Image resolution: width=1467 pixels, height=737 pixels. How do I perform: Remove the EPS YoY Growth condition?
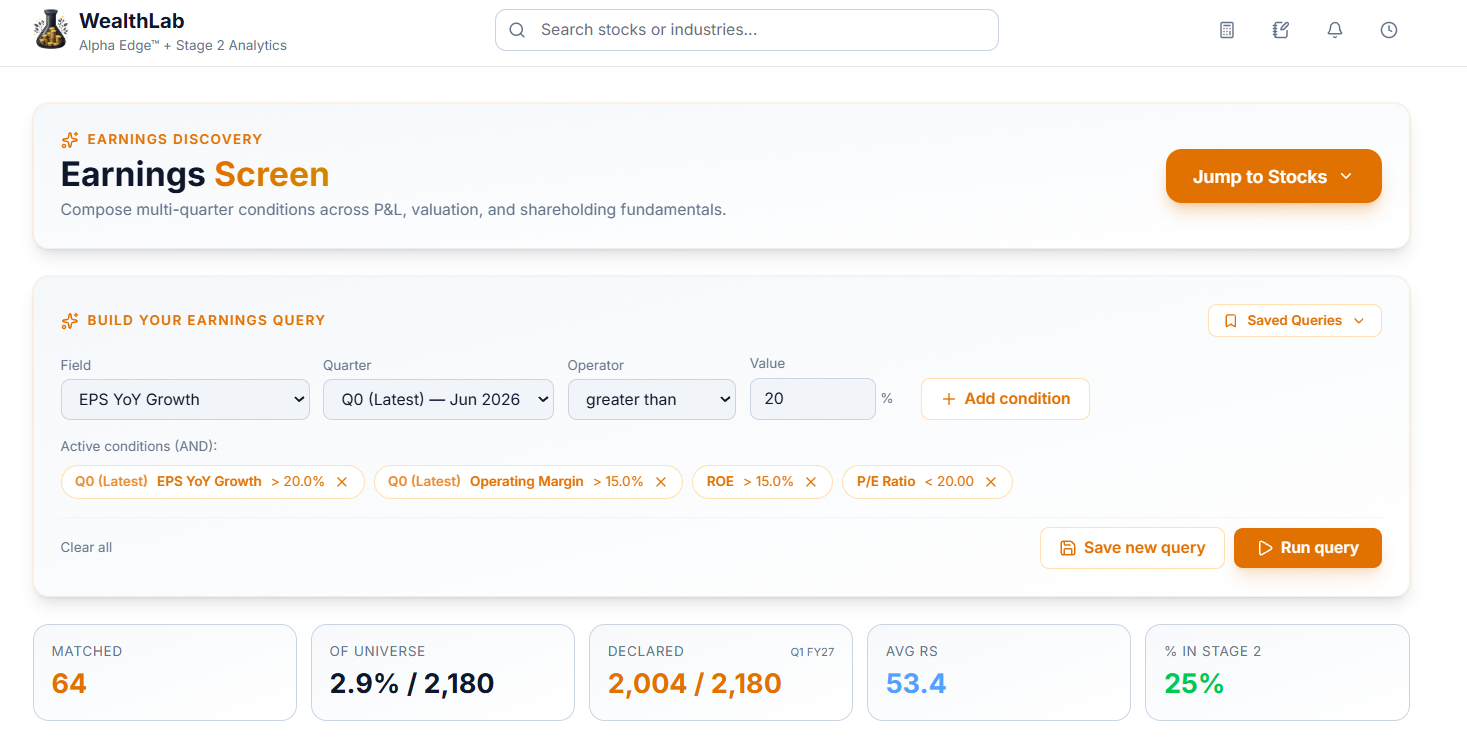click(342, 482)
